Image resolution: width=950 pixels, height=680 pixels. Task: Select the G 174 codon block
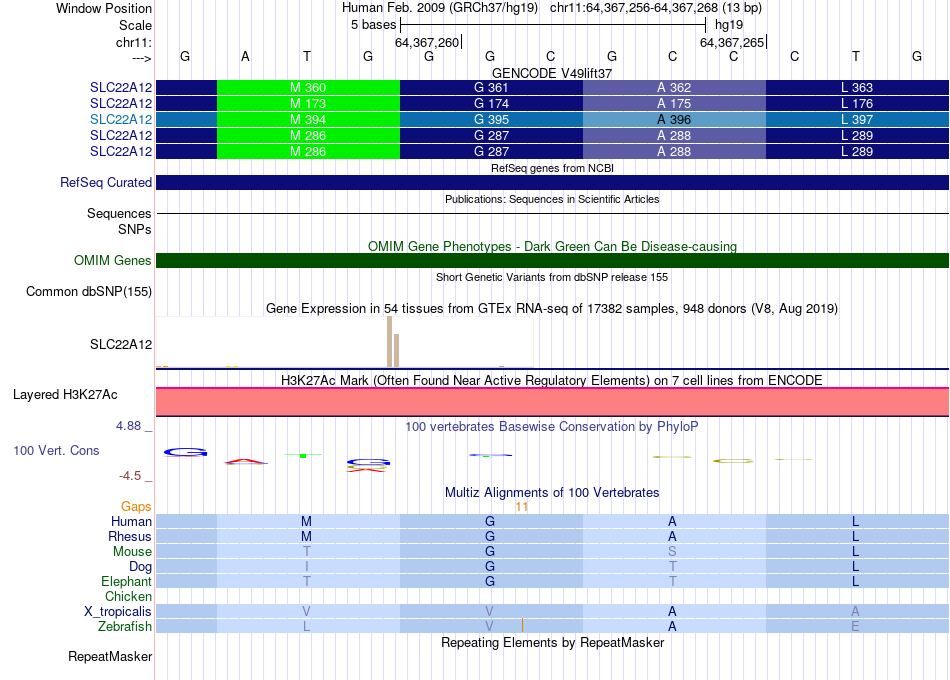491,104
